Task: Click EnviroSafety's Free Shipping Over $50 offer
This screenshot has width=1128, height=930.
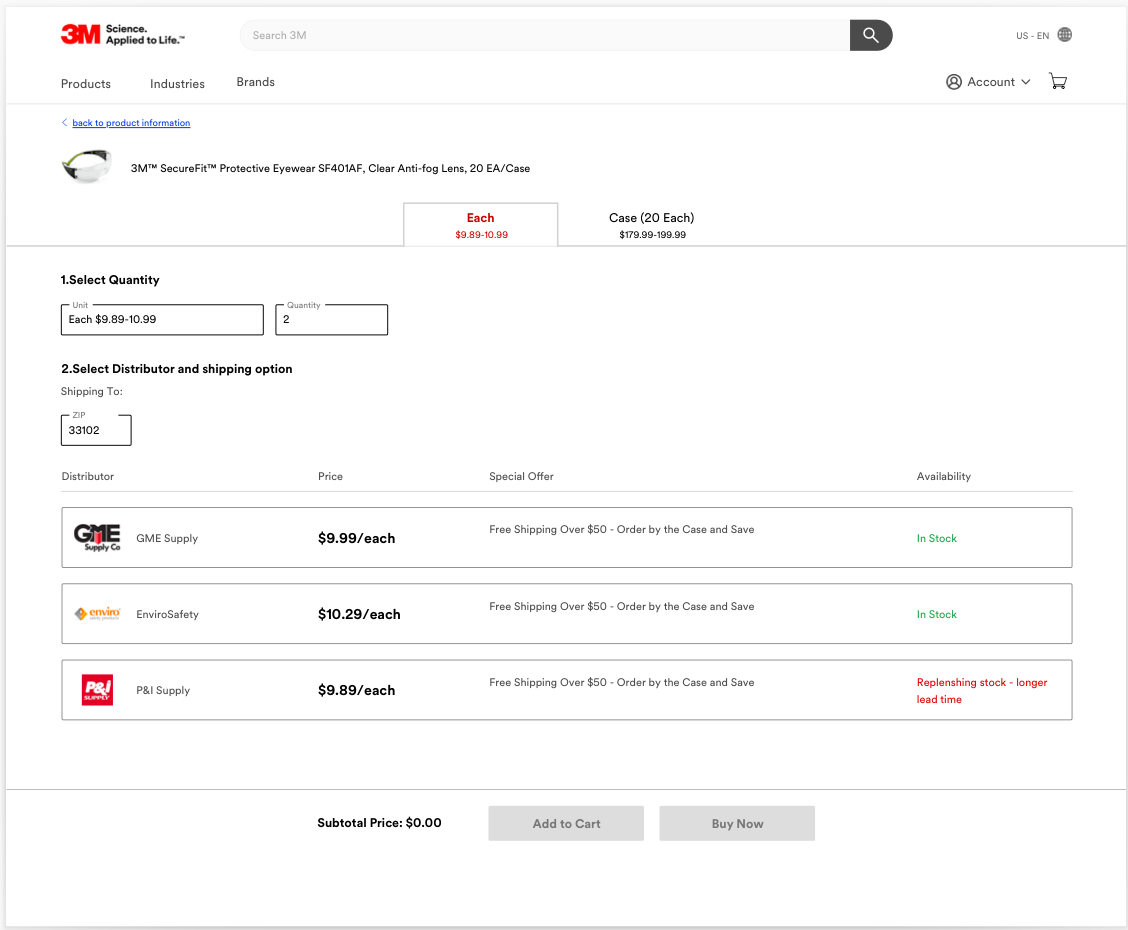Action: (622, 606)
